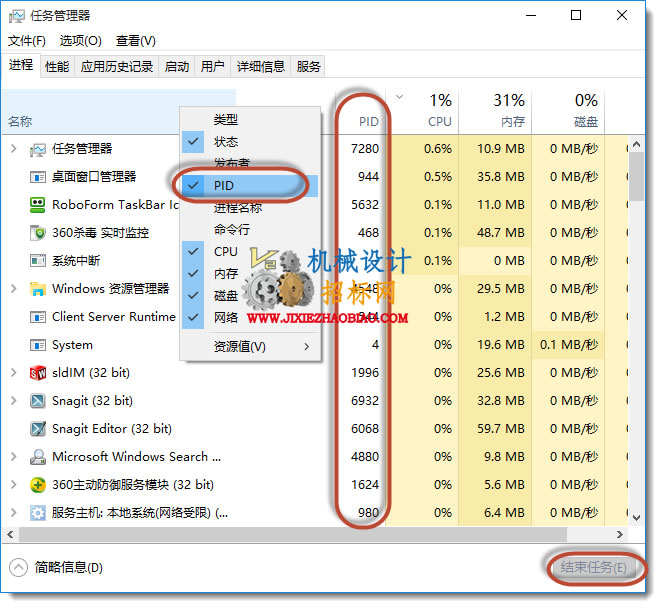Click the Client Server Runtime icon
Viewport: 661px width, 608px height.
(38, 317)
